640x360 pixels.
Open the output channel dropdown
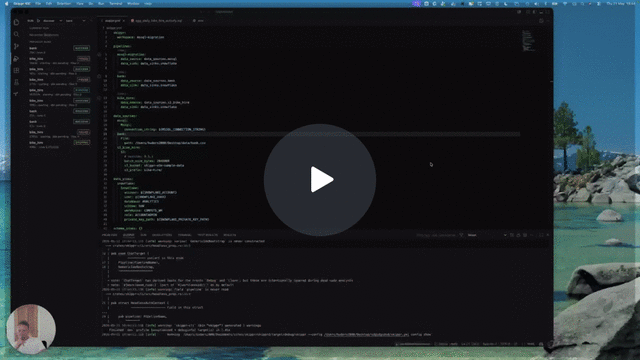pyautogui.click(x=487, y=235)
